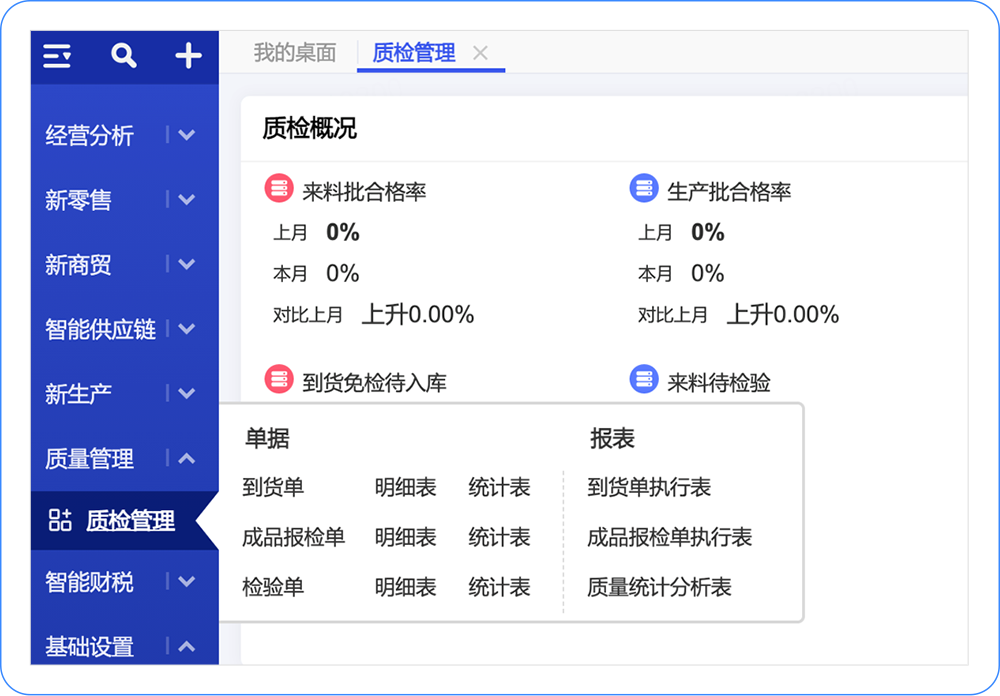The height and width of the screenshot is (696, 1000).
Task: Open the 智能供应链 menu item
Action: 101,329
